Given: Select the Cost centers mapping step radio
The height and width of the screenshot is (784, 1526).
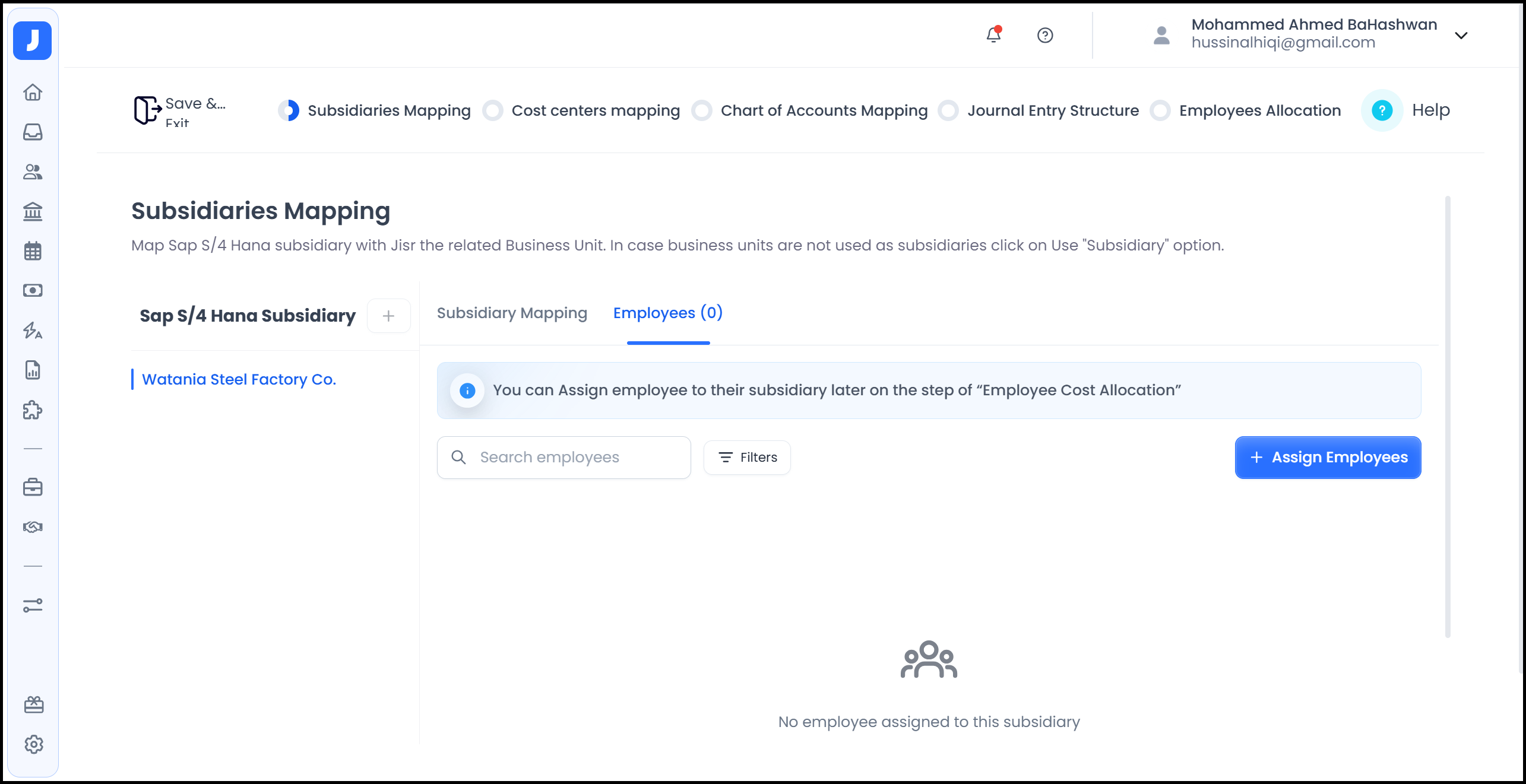Looking at the screenshot, I should tap(493, 110).
